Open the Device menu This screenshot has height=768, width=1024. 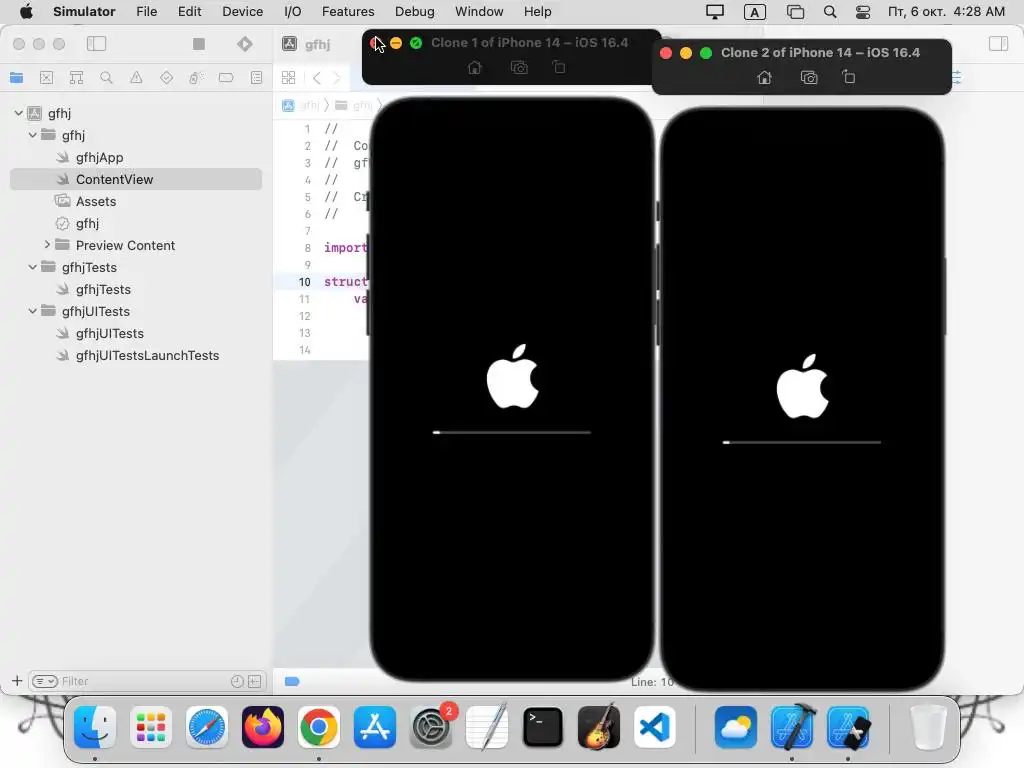242,12
